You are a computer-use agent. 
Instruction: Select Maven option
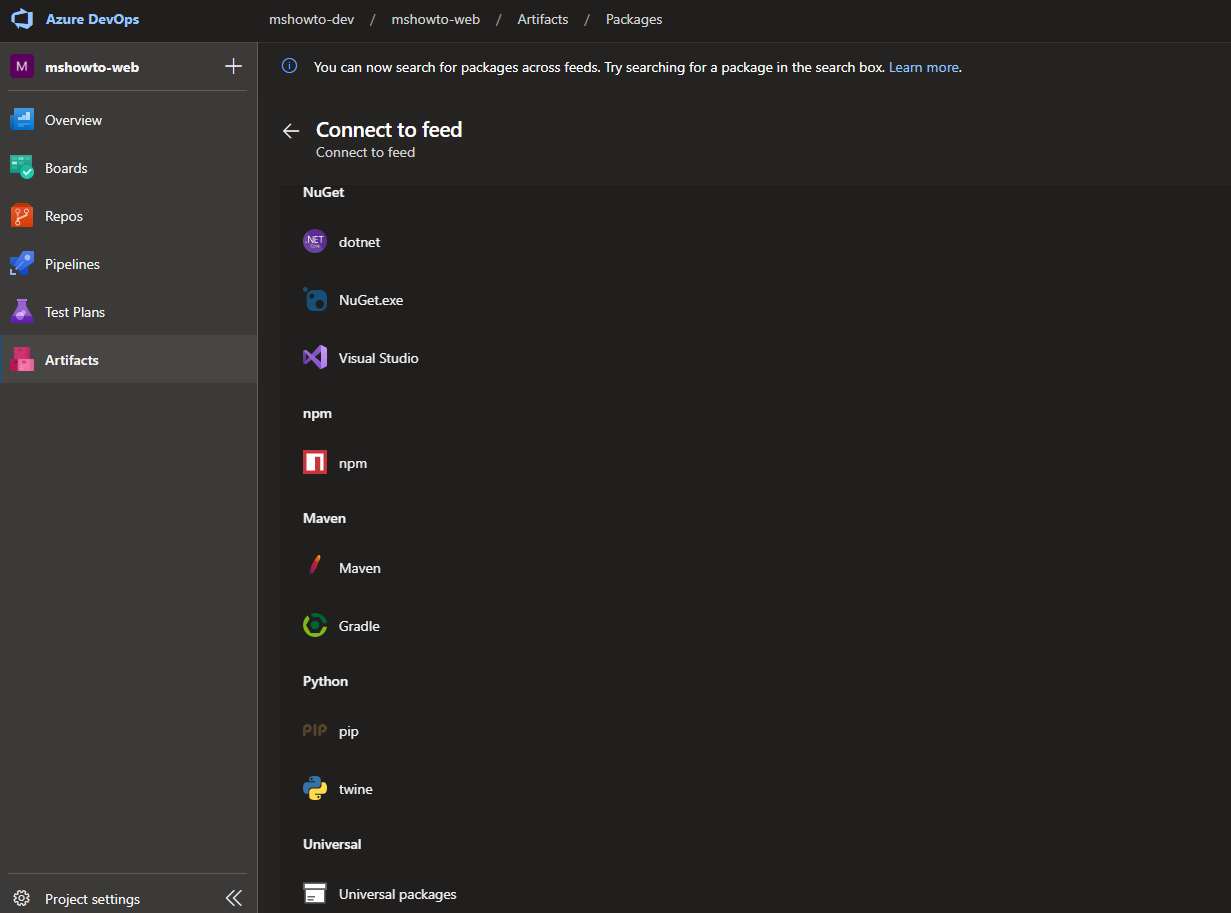[x=360, y=568]
